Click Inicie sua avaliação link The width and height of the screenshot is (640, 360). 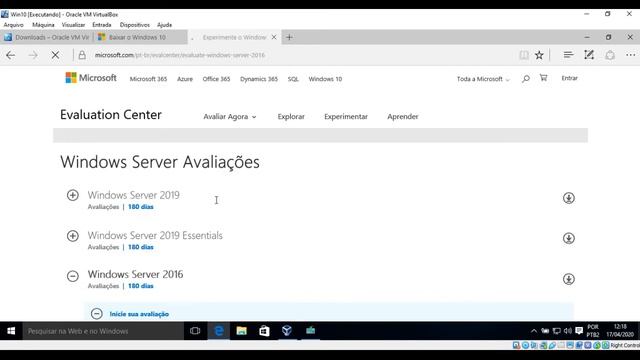(x=139, y=314)
